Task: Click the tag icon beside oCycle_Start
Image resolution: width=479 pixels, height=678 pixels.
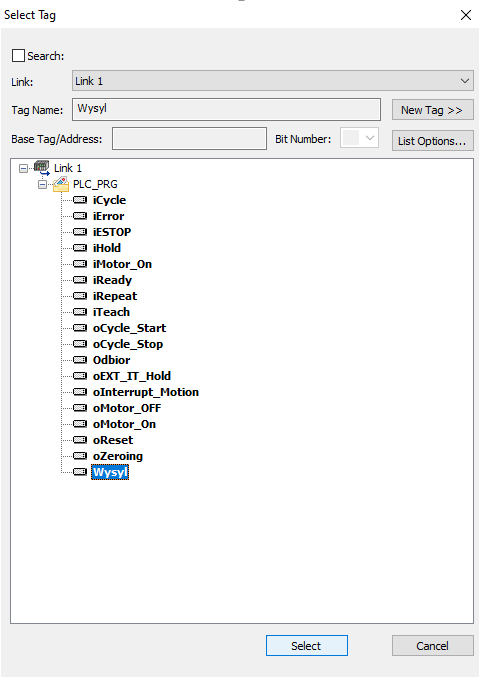Action: tap(80, 328)
